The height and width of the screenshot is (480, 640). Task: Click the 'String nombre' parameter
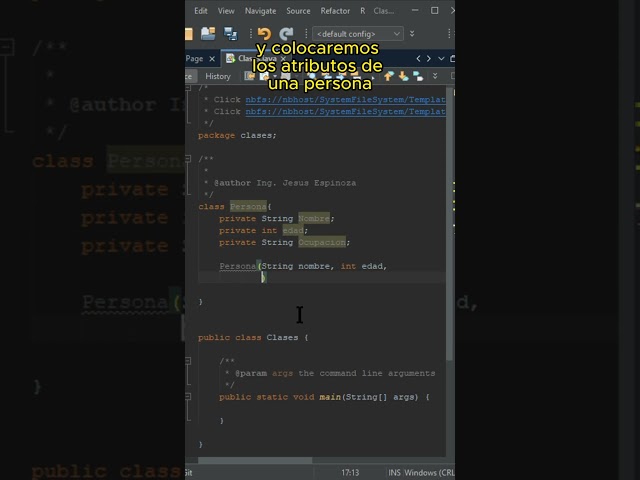[x=296, y=266]
